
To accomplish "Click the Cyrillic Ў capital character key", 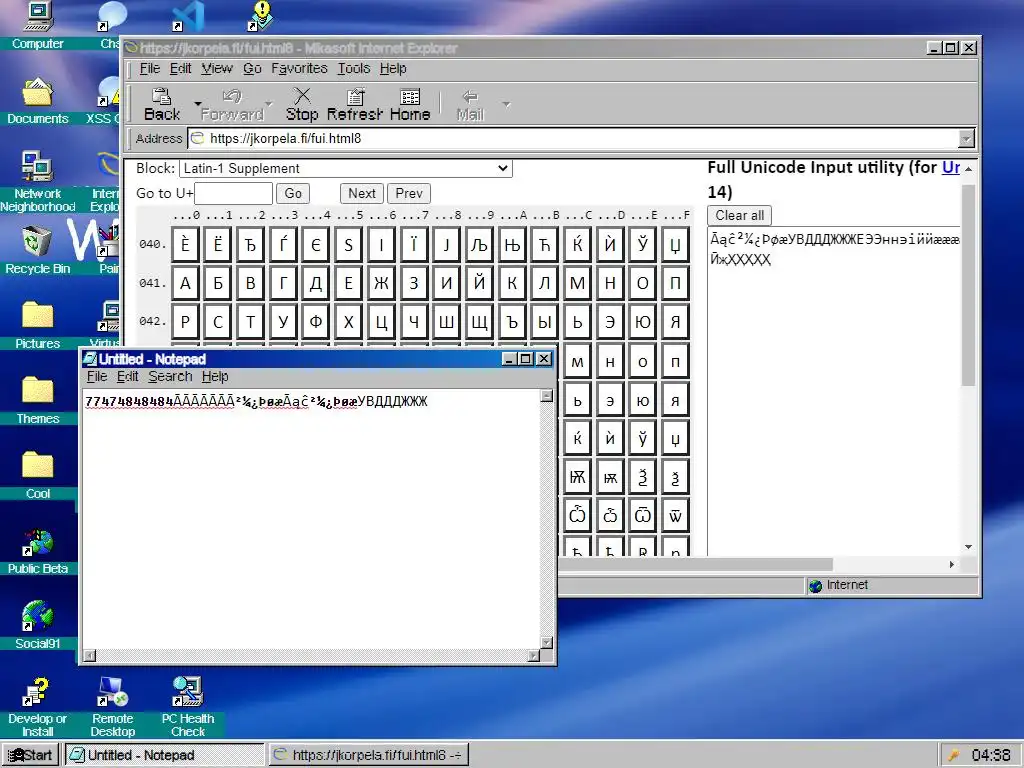I will click(643, 245).
